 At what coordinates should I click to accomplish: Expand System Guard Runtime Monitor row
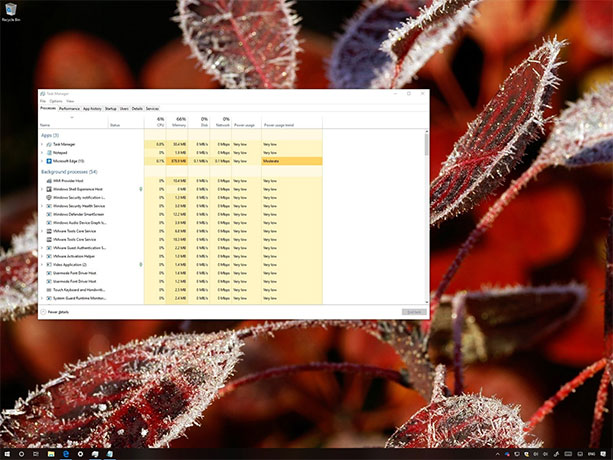(x=42, y=298)
